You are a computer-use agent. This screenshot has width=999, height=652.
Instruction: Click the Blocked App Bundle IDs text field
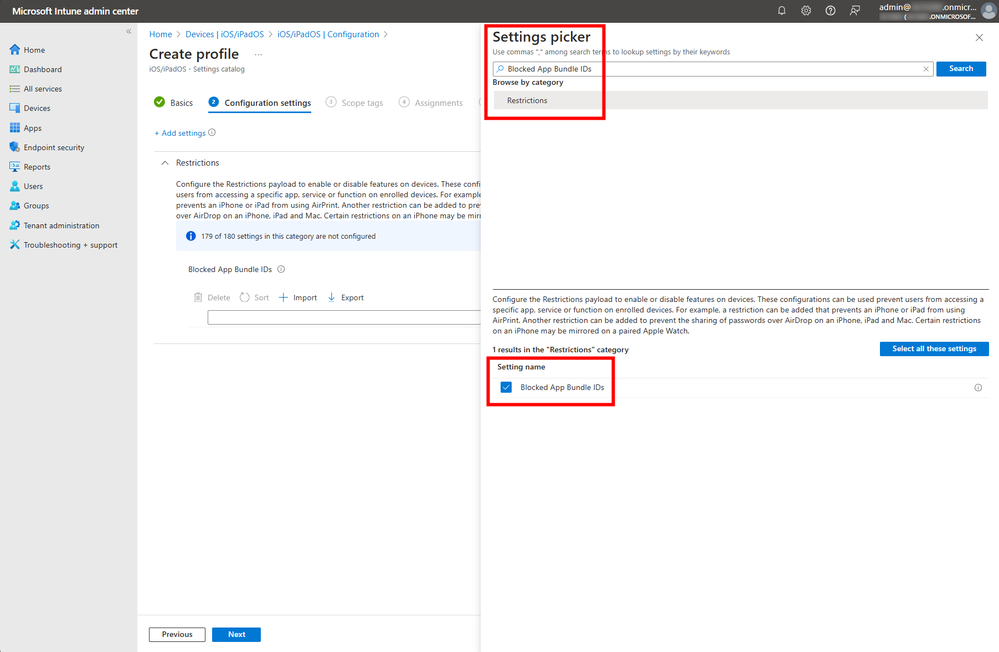tap(344, 317)
